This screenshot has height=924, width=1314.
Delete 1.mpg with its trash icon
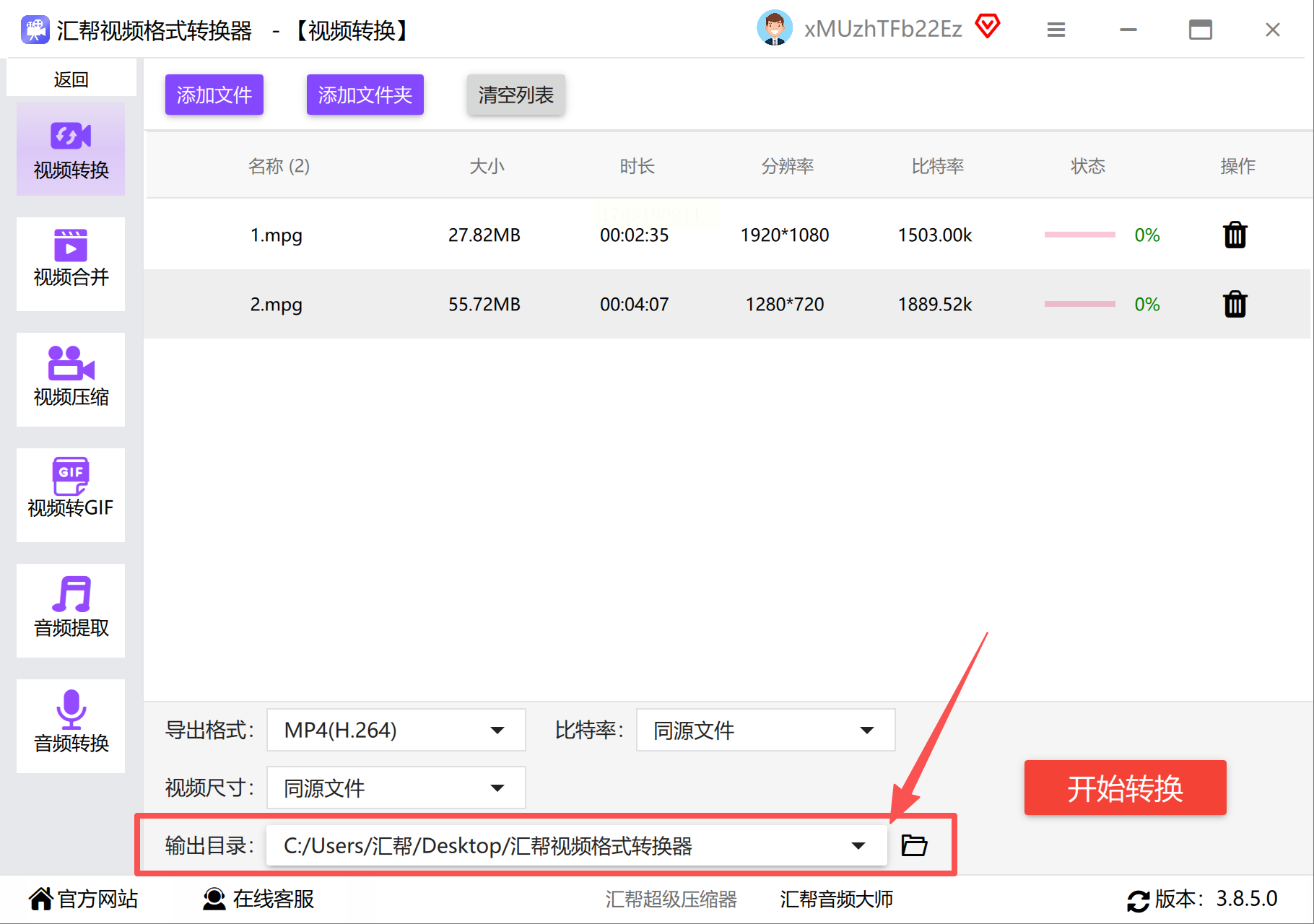point(1235,235)
